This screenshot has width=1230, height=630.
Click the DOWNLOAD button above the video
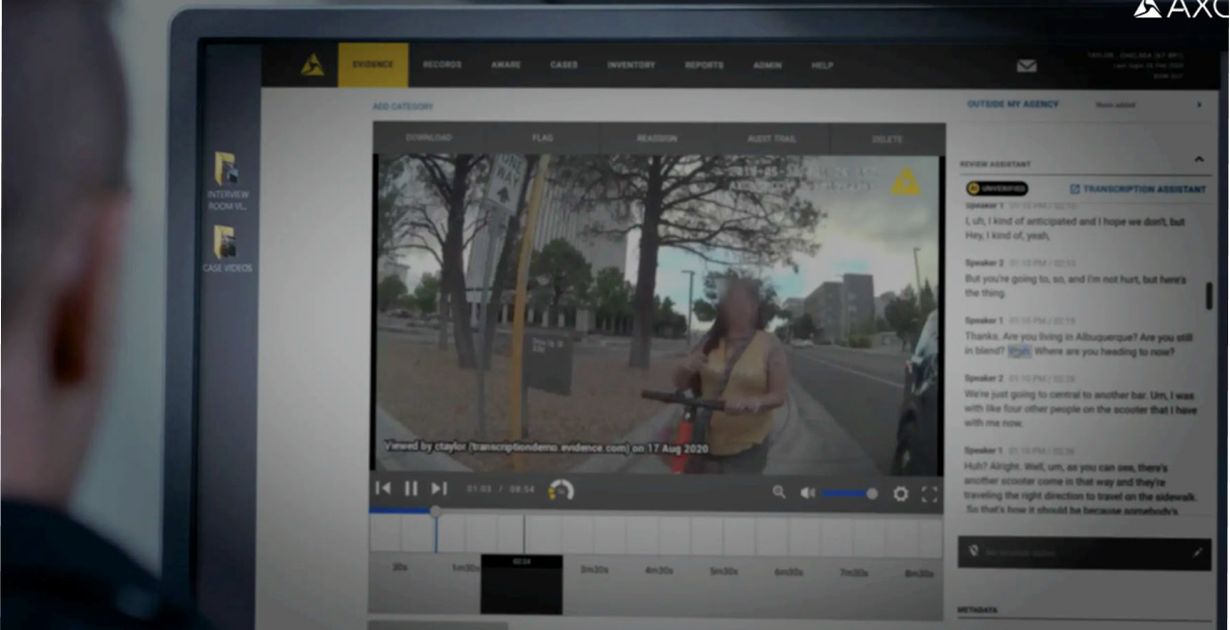[428, 137]
